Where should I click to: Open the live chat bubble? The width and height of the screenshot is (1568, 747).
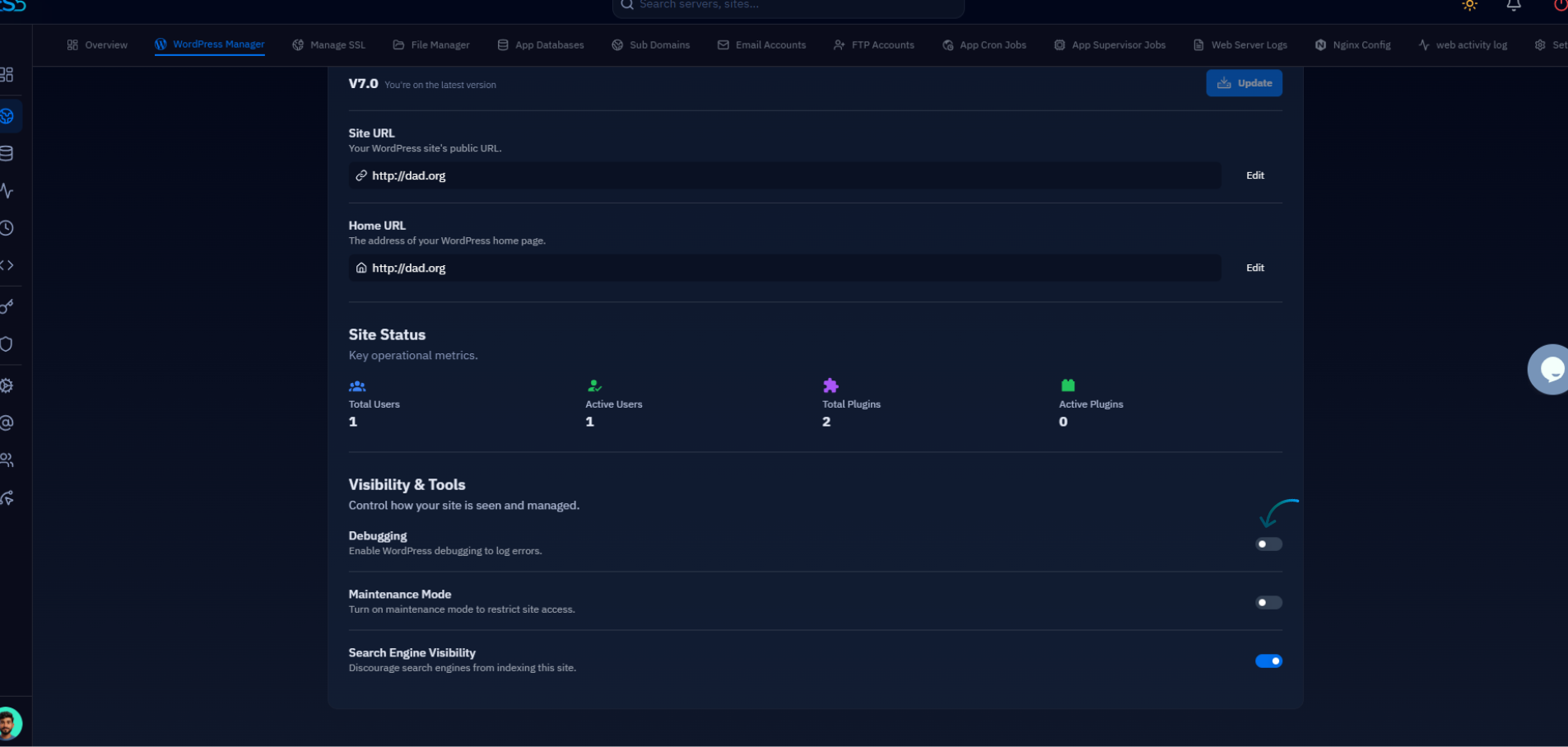1549,369
